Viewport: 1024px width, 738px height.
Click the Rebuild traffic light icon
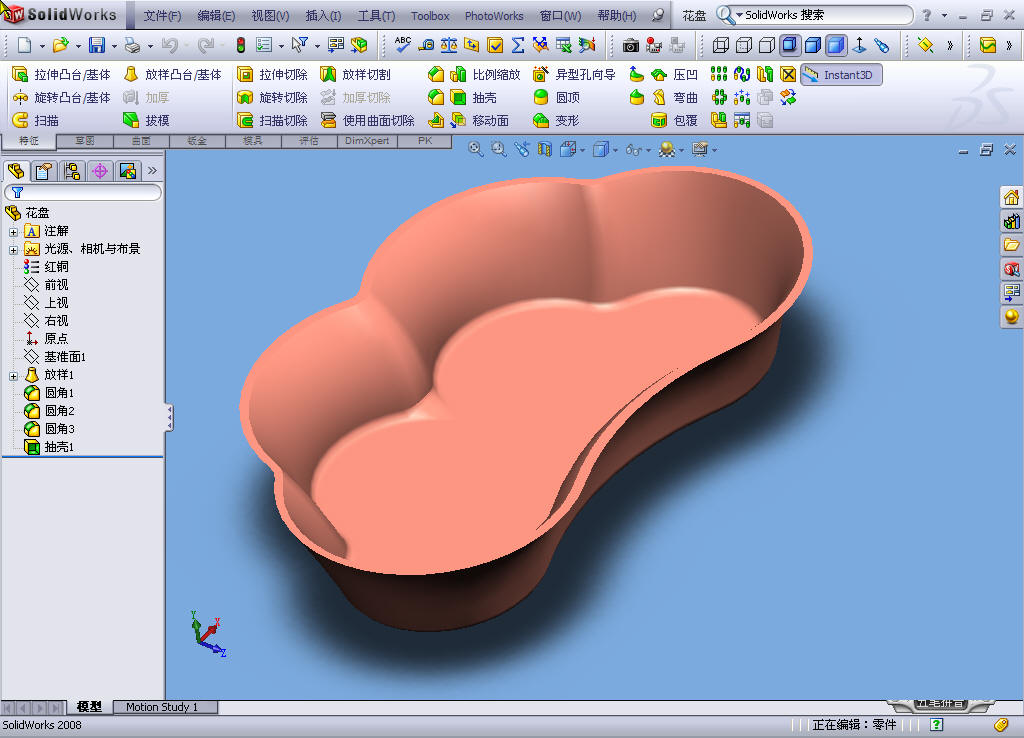(x=241, y=45)
